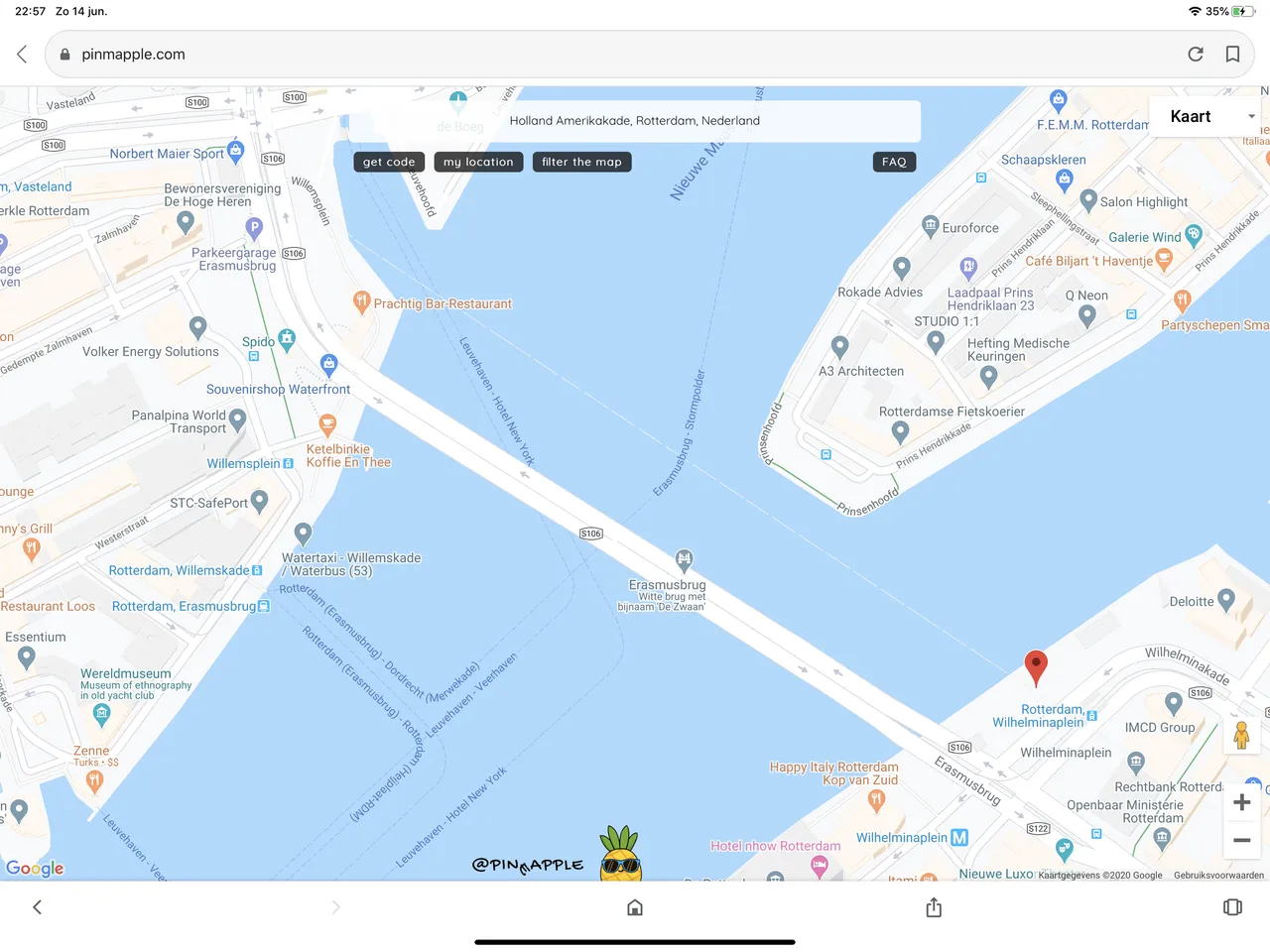Click the Openbaar Ministerie Rotterdam marker

(x=1162, y=838)
